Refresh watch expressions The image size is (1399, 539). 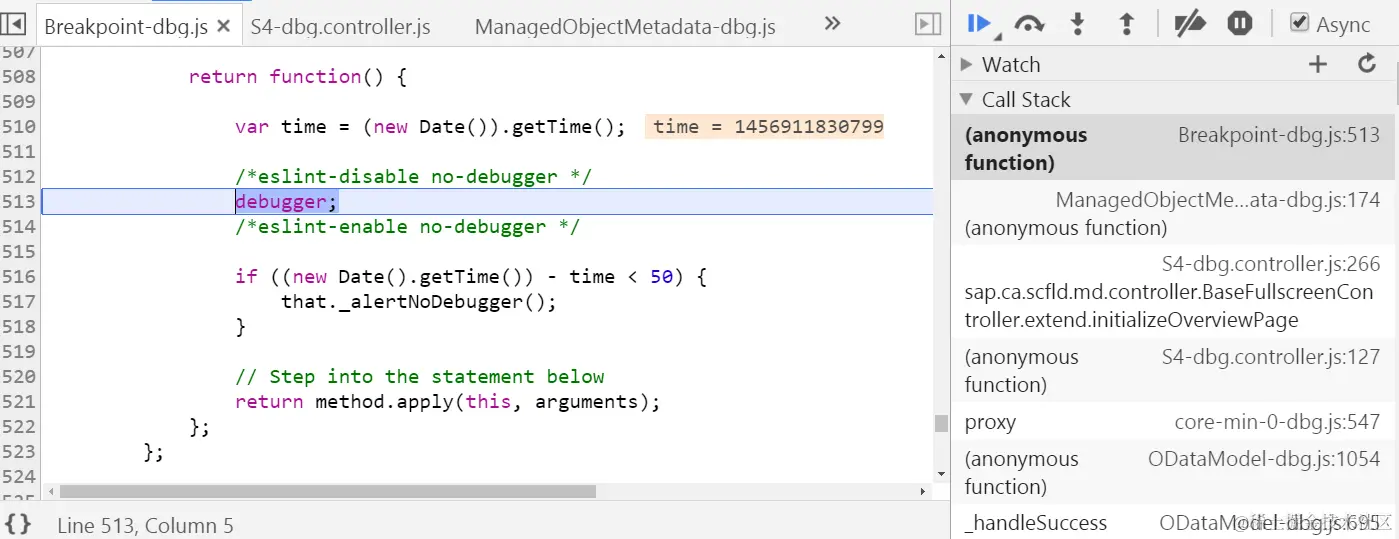1367,64
